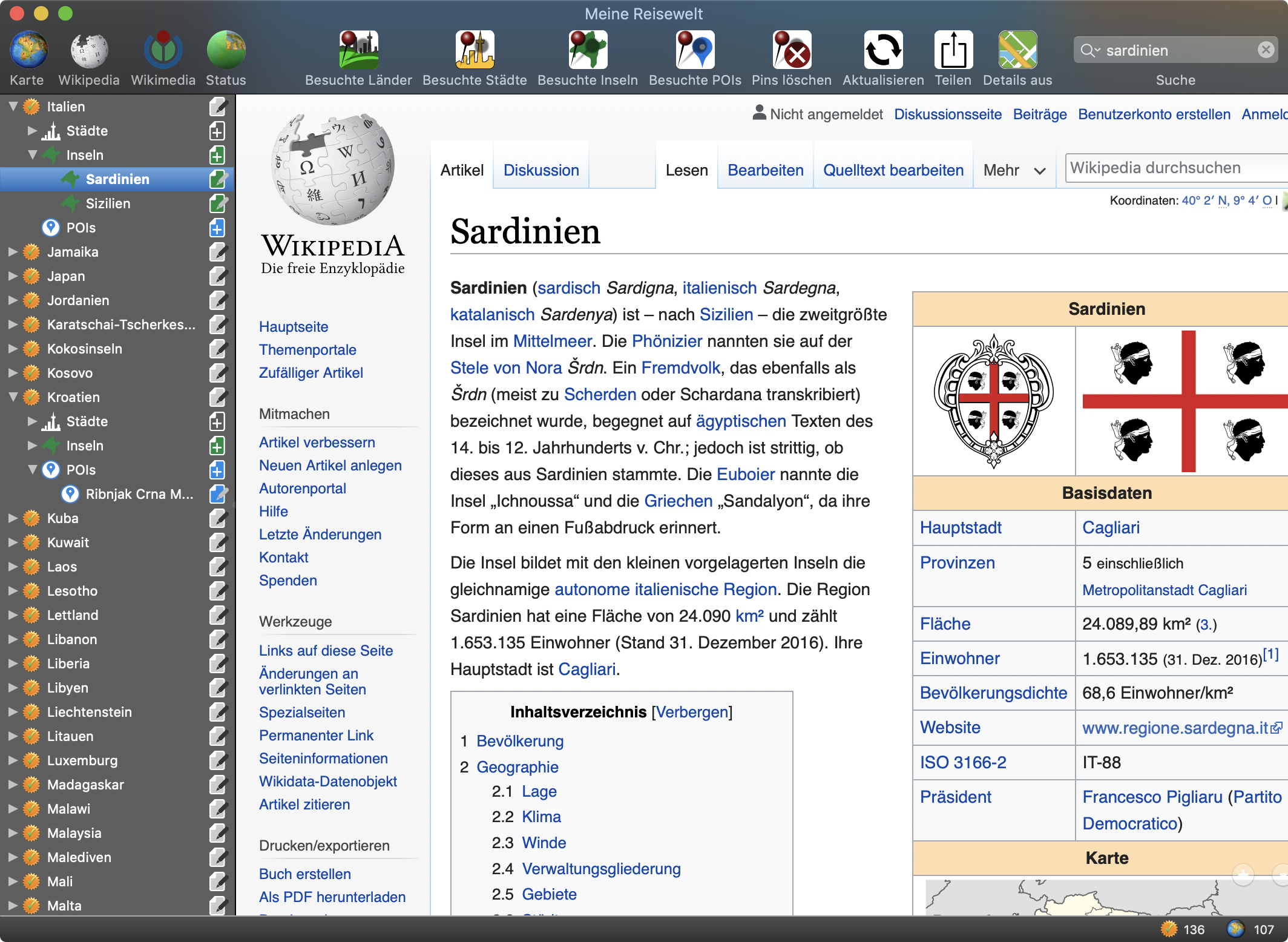
Task: Open the Mehr dropdown on Wikipedia
Action: [x=1014, y=170]
